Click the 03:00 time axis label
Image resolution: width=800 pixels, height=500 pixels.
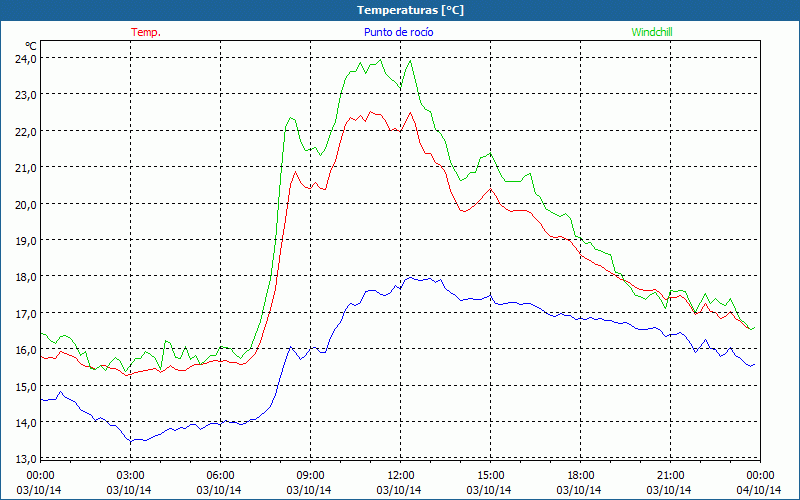tap(130, 476)
